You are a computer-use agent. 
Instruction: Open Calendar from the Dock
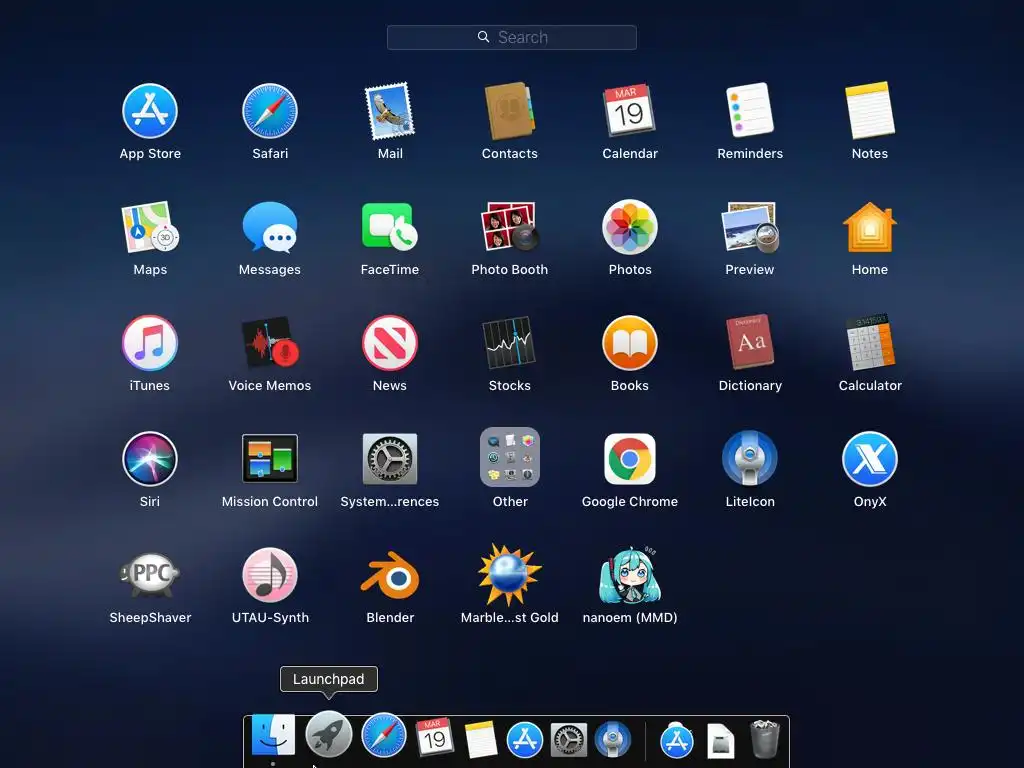pyautogui.click(x=434, y=737)
